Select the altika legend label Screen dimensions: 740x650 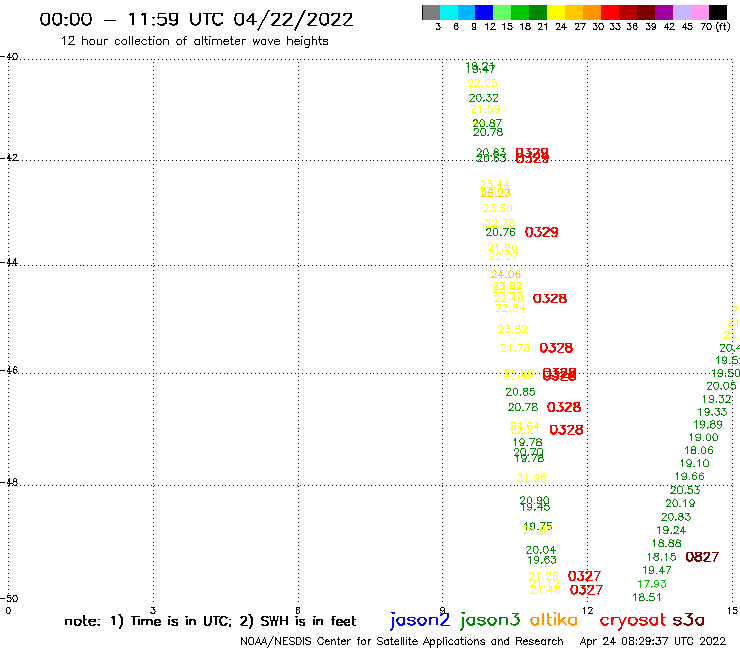tap(553, 620)
